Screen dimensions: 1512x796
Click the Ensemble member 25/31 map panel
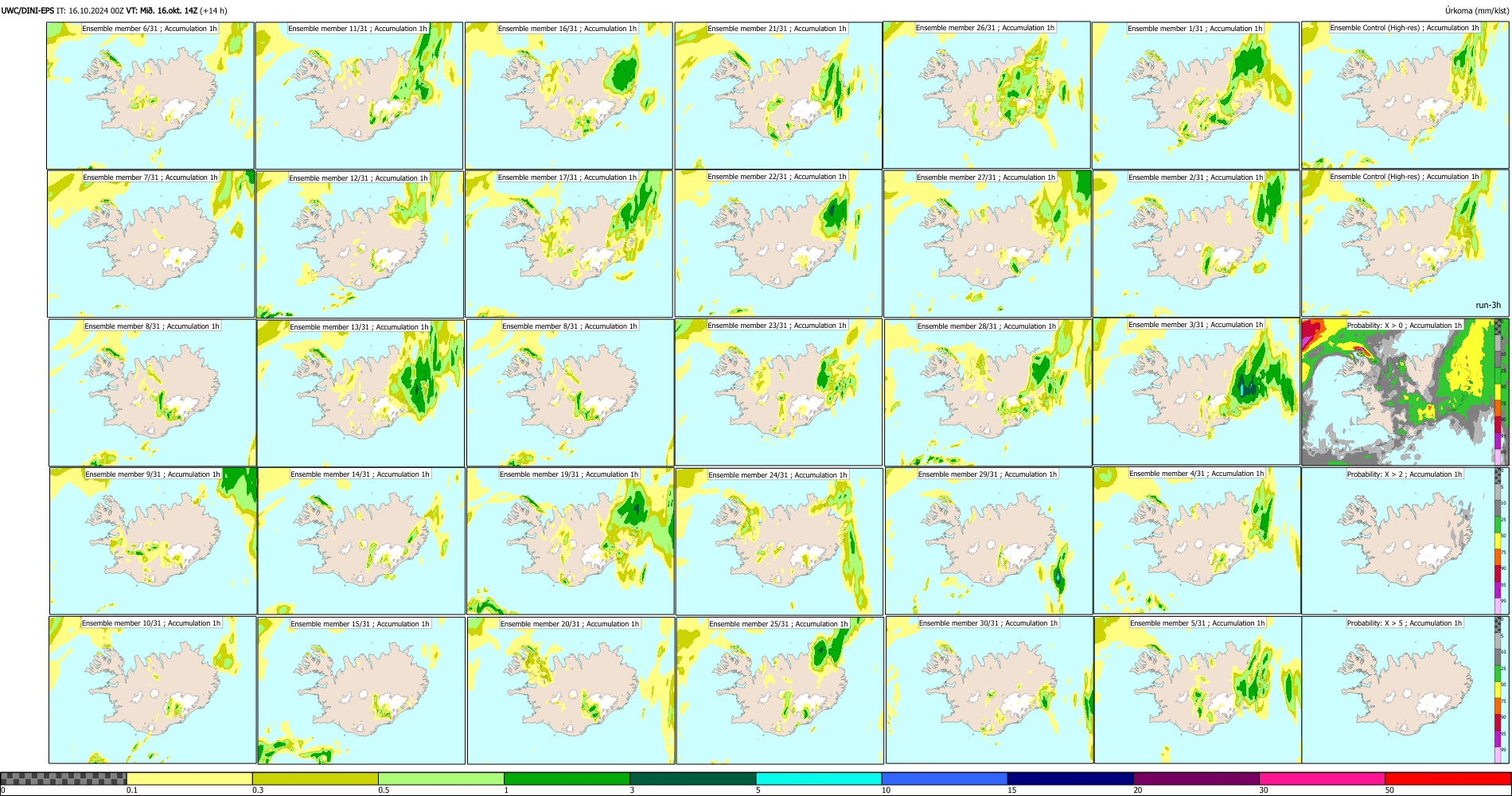[780, 690]
